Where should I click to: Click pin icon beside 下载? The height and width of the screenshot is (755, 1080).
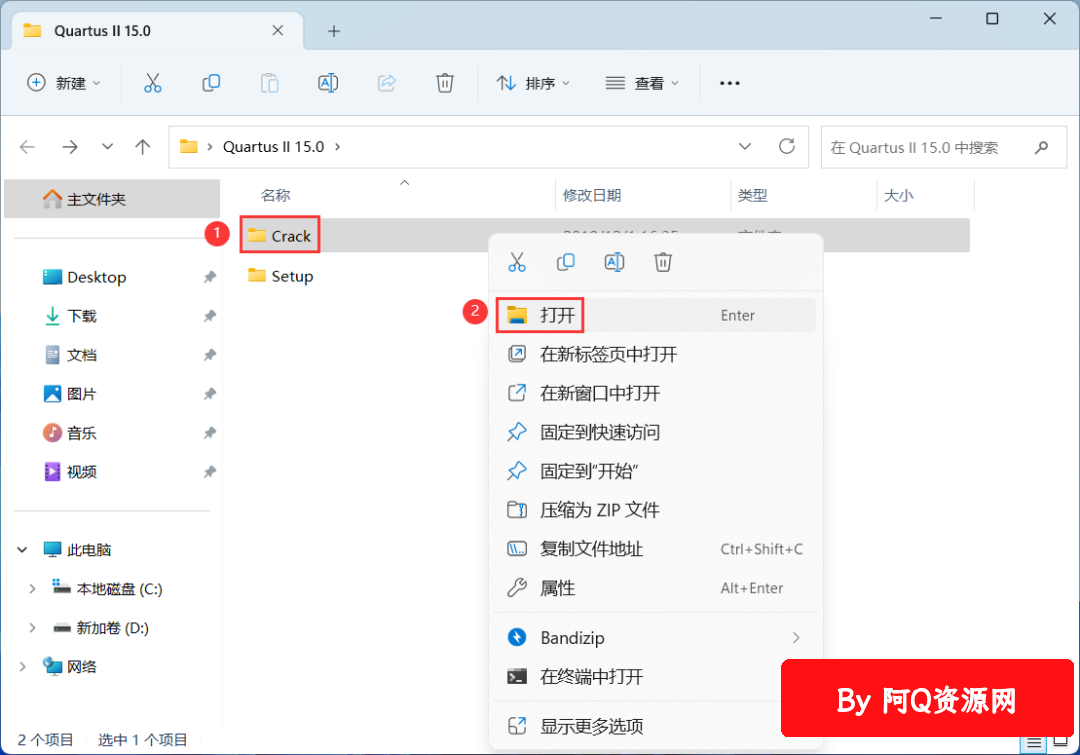click(209, 316)
